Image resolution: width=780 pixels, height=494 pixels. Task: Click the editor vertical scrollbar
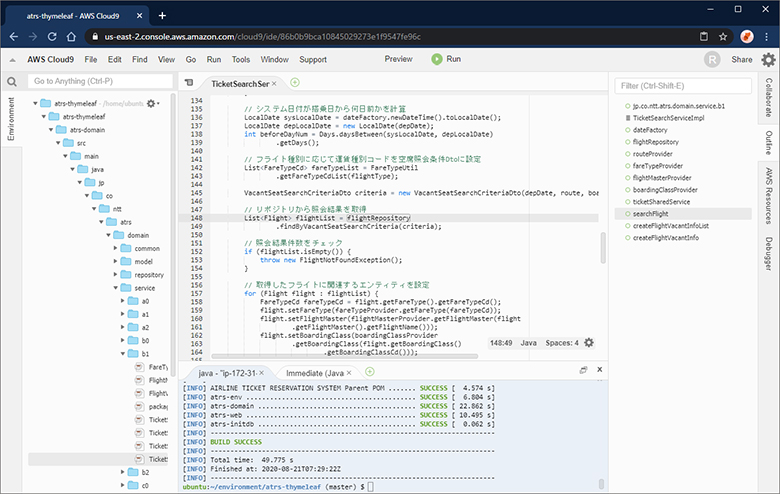pos(603,247)
